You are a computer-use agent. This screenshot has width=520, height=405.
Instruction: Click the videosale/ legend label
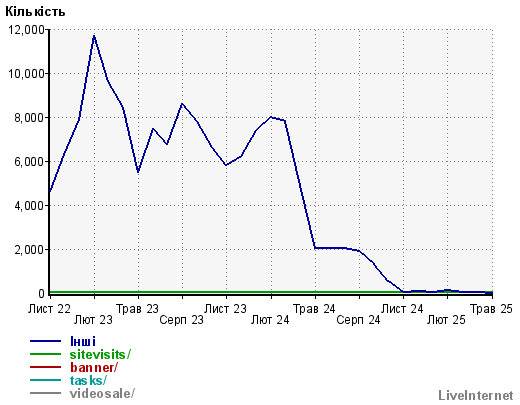tap(102, 393)
